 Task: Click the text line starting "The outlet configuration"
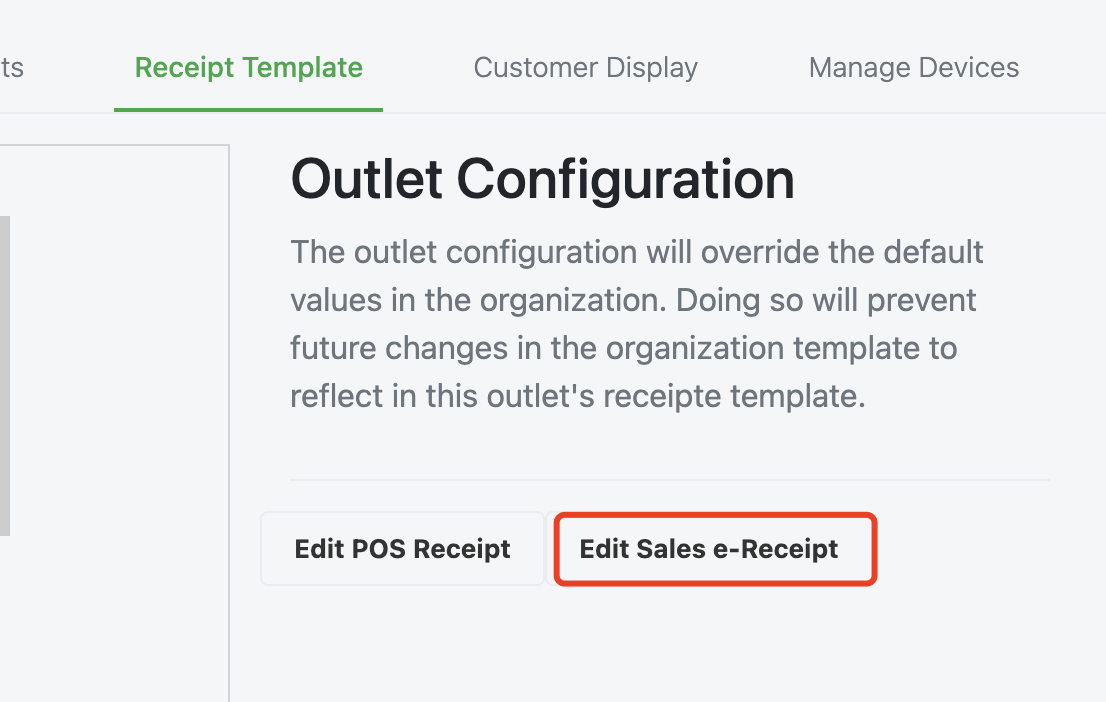[637, 253]
